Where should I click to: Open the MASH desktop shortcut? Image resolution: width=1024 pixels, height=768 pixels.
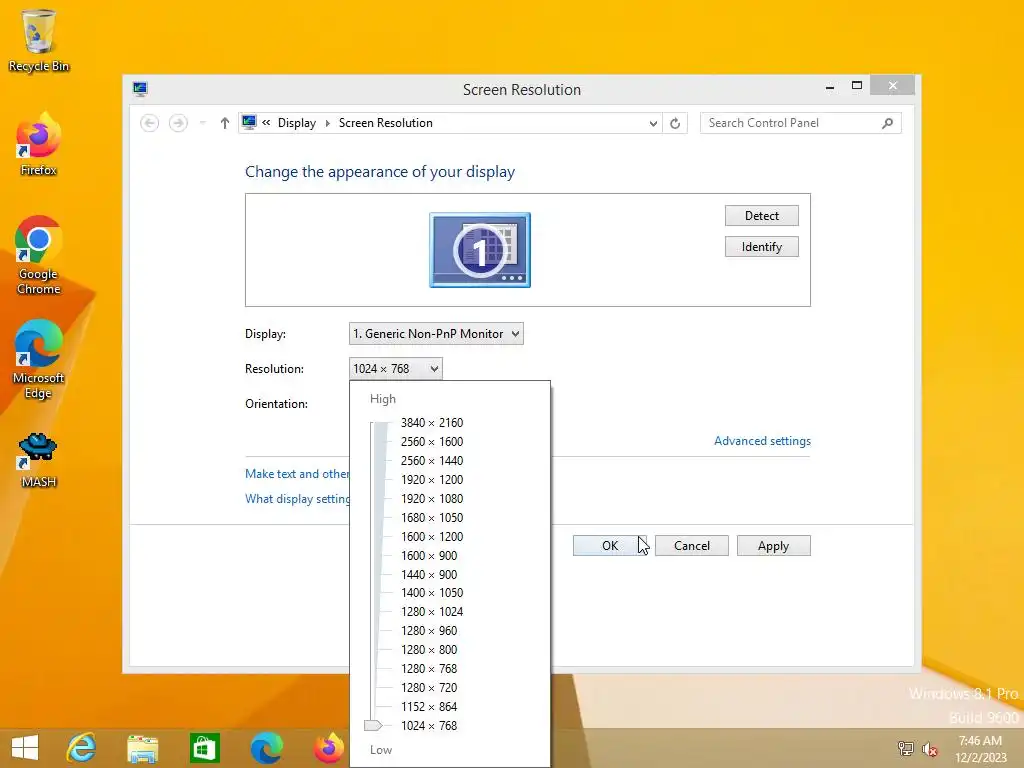pyautogui.click(x=39, y=460)
